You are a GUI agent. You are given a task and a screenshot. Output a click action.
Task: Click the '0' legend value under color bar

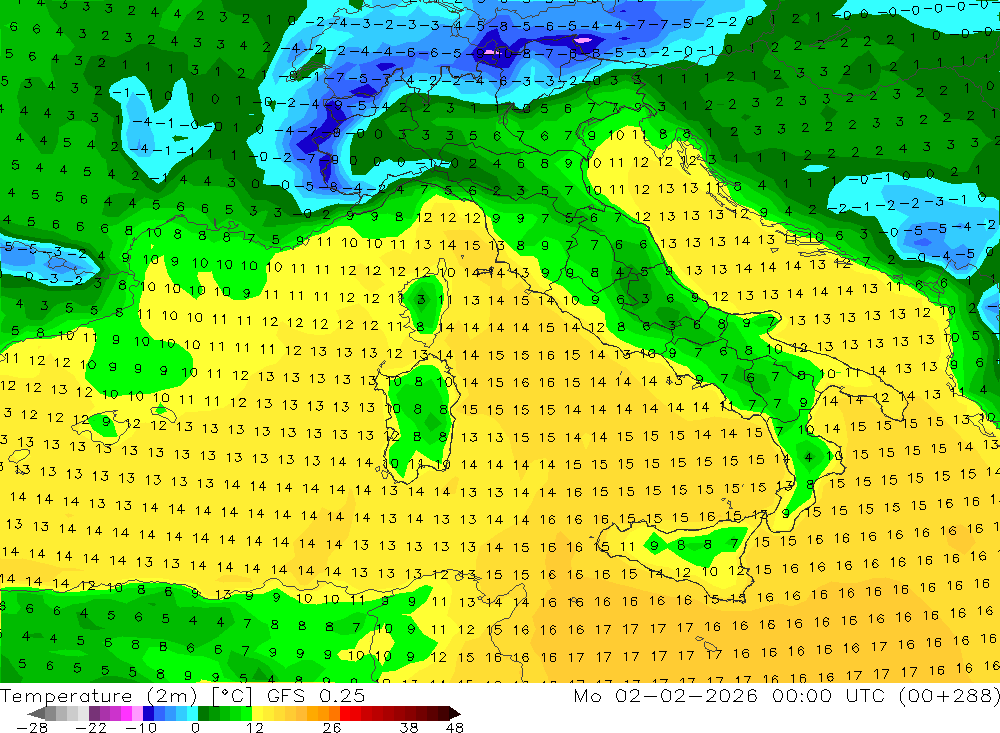pyautogui.click(x=195, y=727)
